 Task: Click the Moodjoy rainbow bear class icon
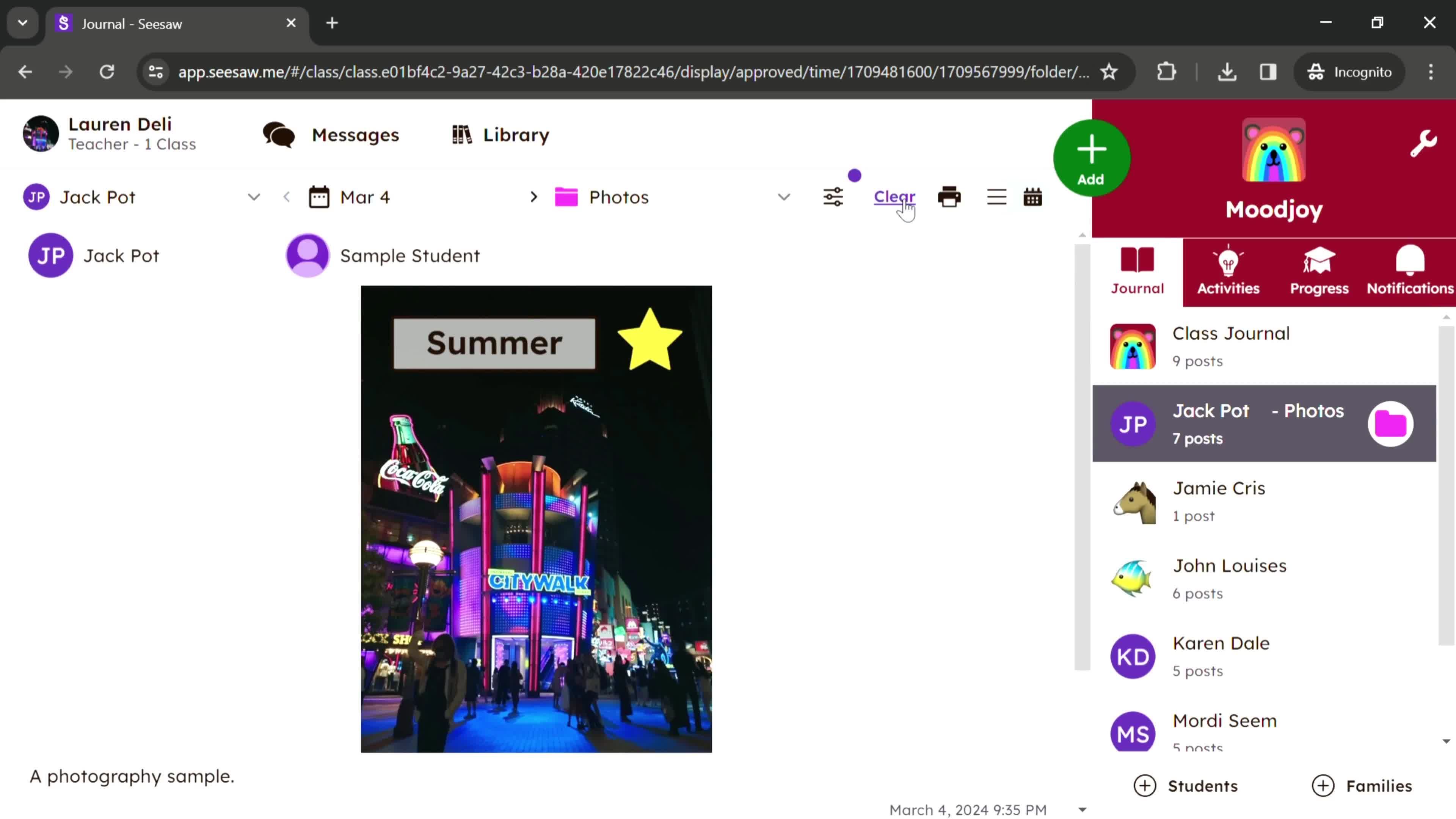(1274, 151)
